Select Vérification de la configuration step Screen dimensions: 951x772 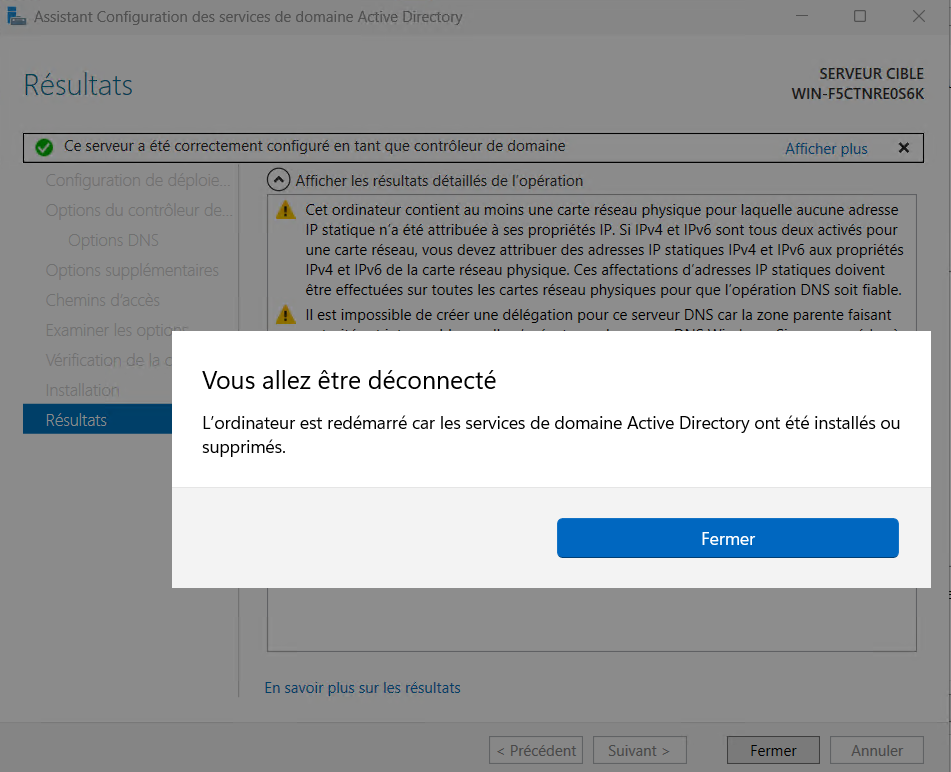109,360
